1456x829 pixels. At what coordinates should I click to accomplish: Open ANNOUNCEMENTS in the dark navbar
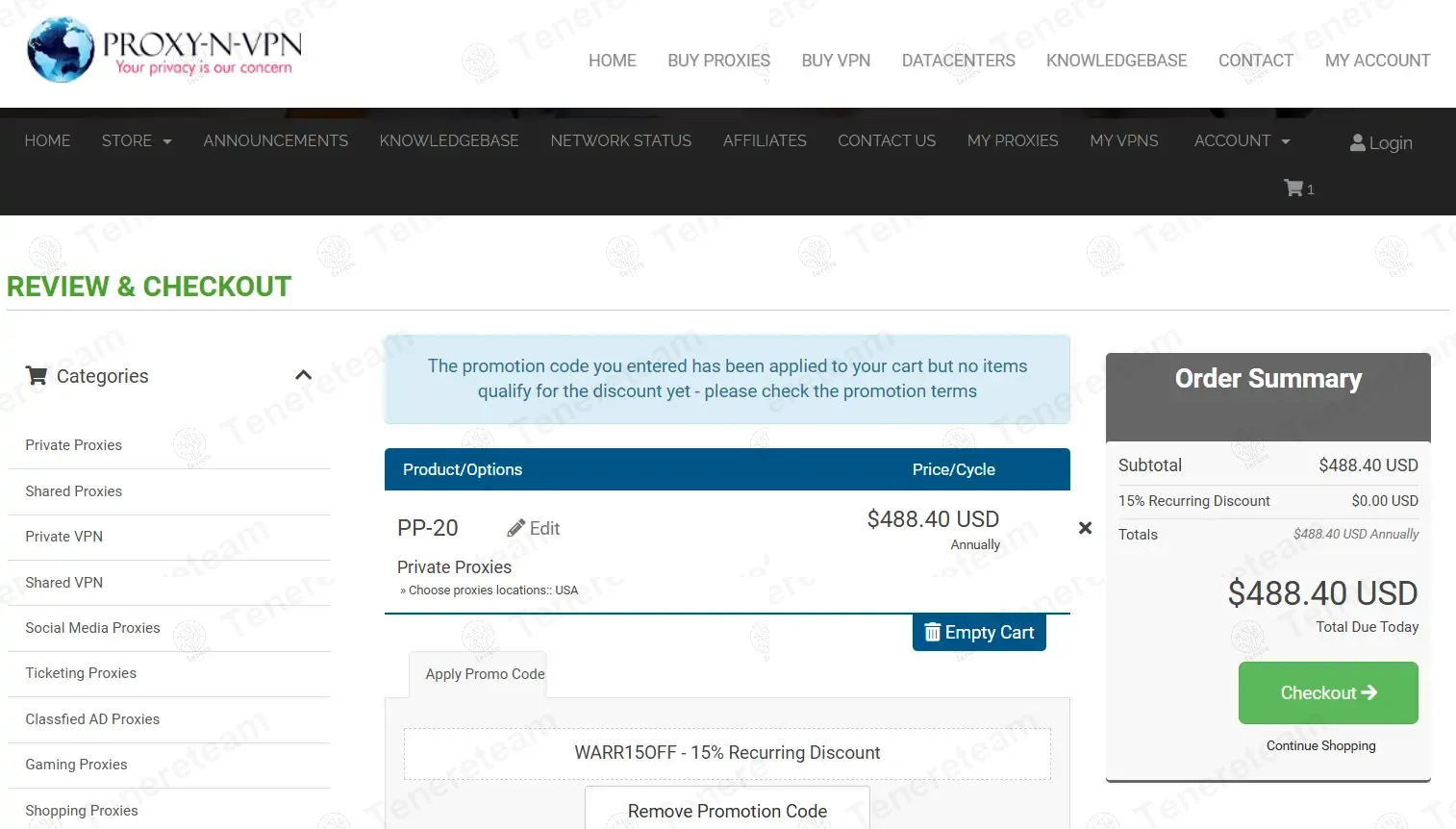276,140
